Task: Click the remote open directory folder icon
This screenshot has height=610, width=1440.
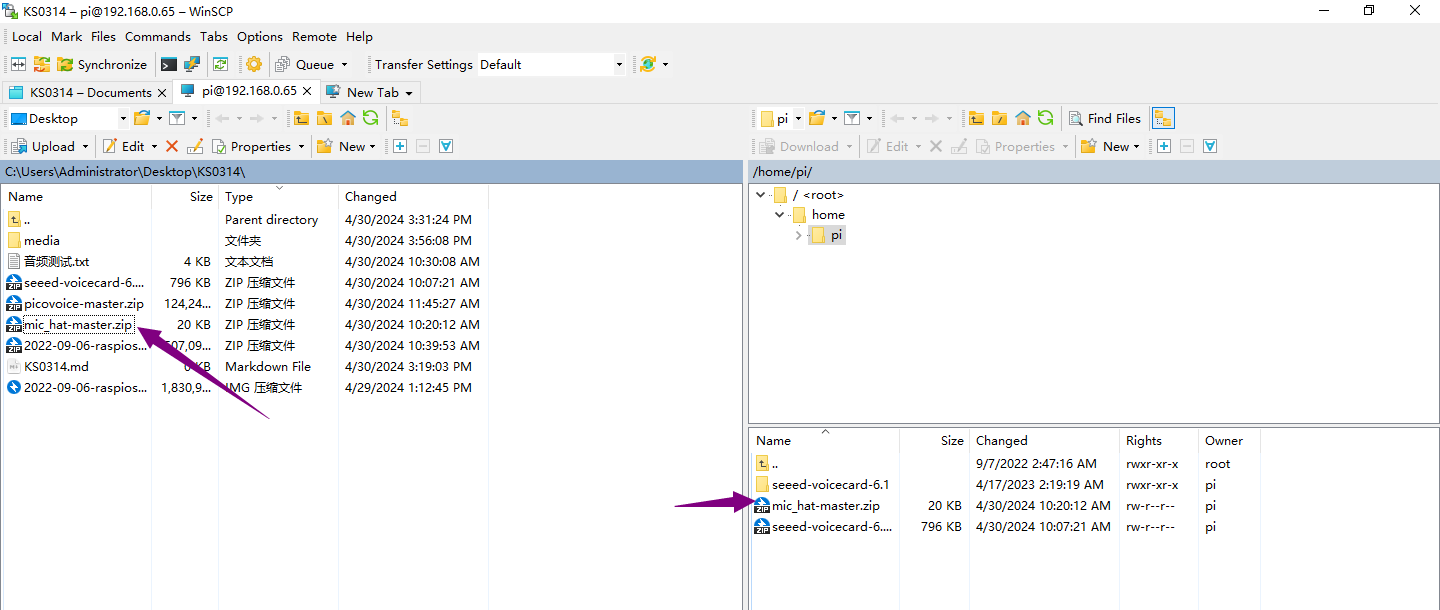Action: point(817,118)
